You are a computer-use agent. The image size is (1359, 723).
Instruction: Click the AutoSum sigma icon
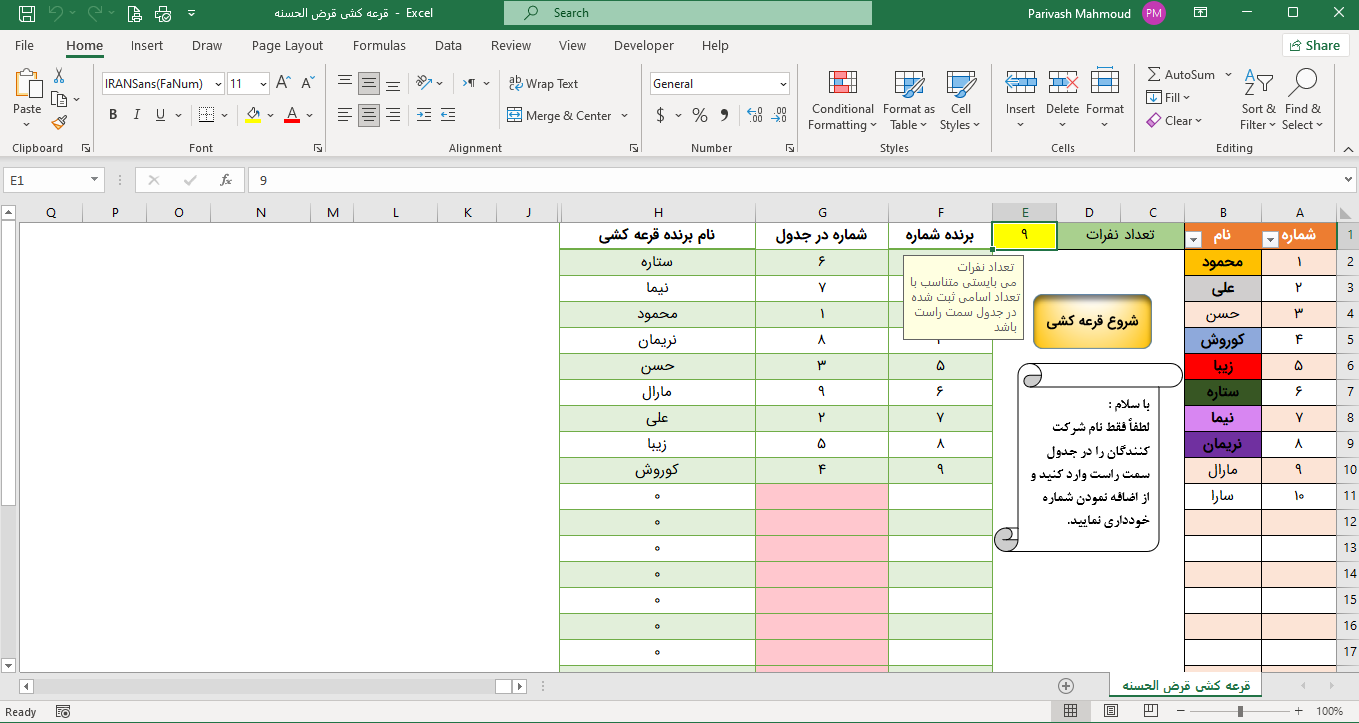1154,75
